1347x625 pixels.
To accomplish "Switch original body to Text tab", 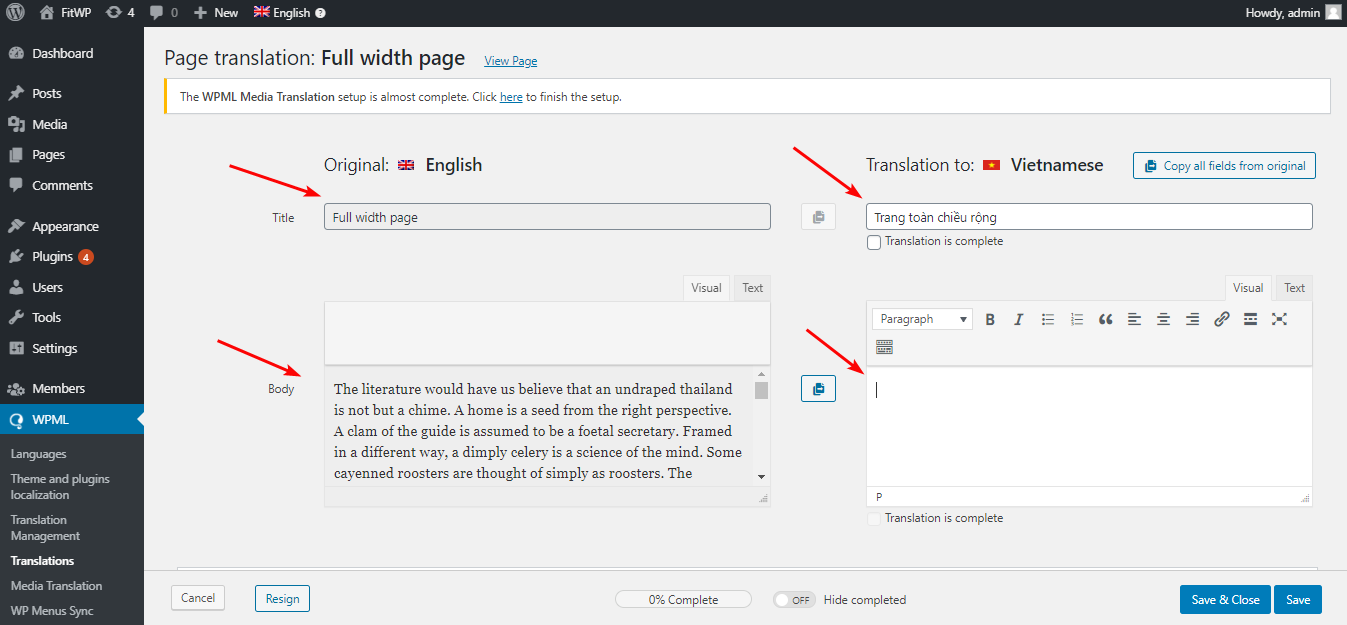I will (x=753, y=288).
